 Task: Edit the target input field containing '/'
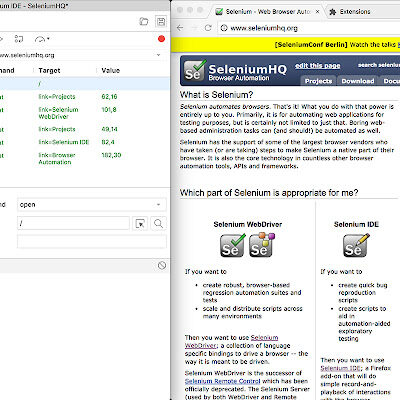[73, 223]
